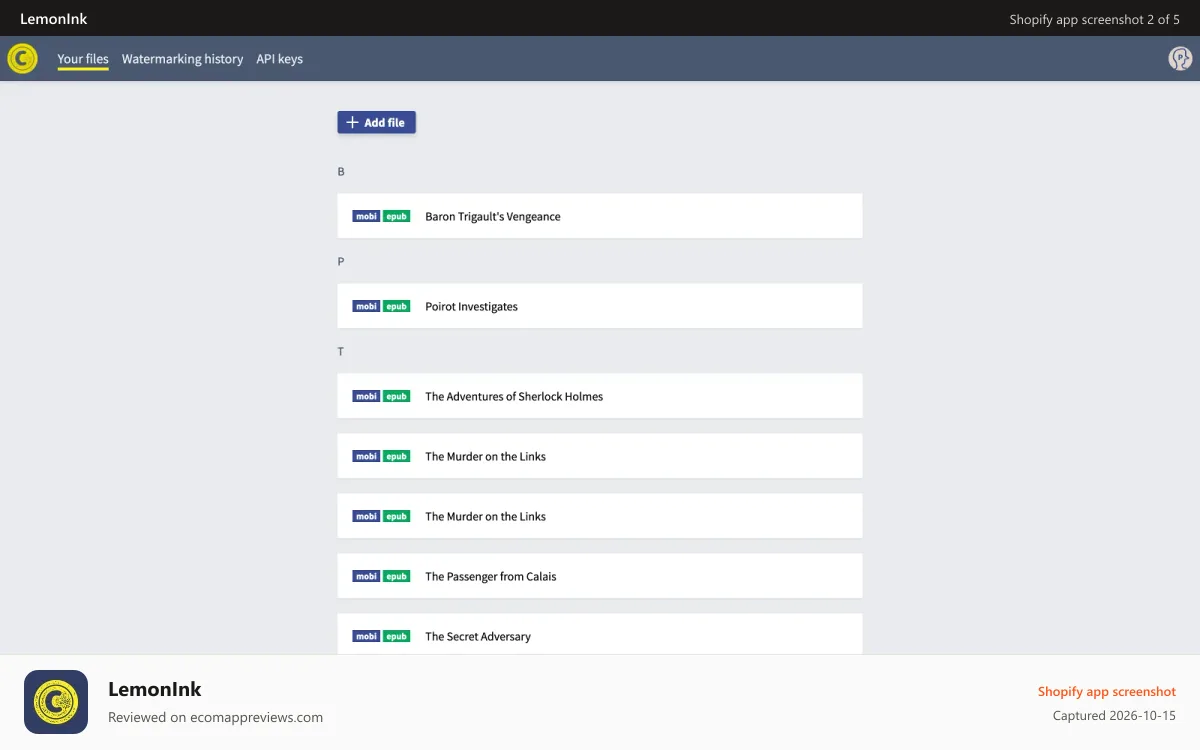Open the user profile avatar icon
Image resolution: width=1200 pixels, height=750 pixels.
pos(1180,59)
